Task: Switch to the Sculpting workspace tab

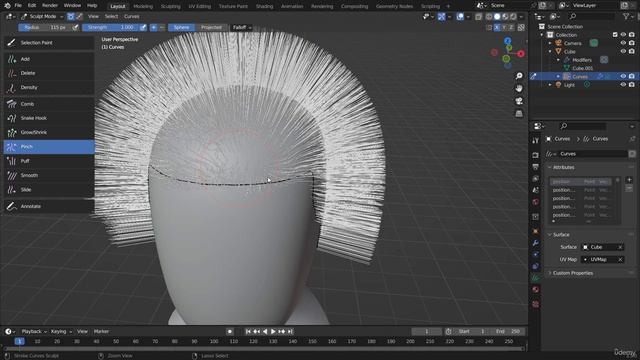Action: 171,6
